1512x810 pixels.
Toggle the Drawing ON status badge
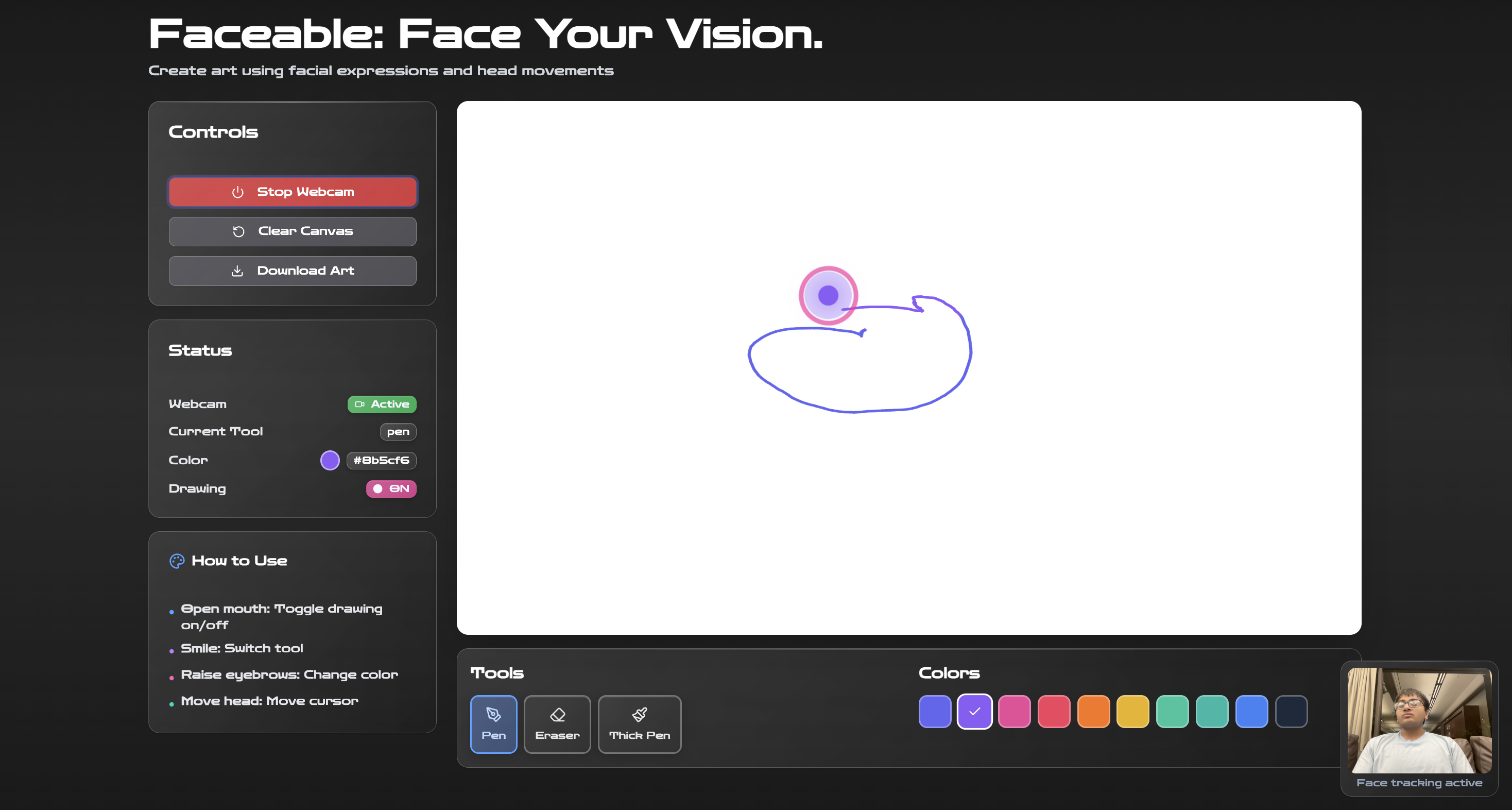(391, 488)
